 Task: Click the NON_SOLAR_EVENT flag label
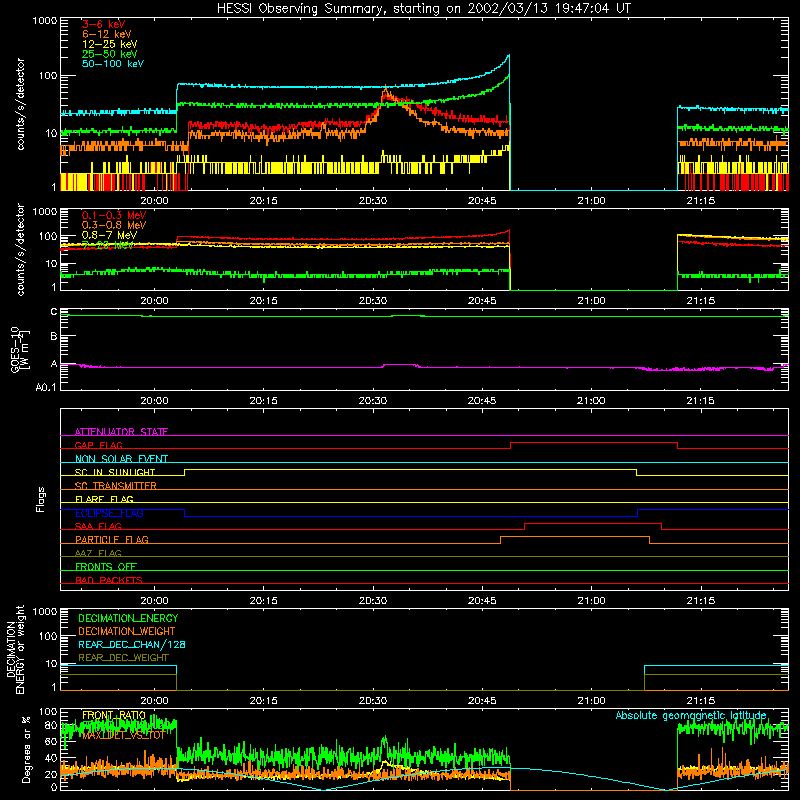[x=121, y=459]
